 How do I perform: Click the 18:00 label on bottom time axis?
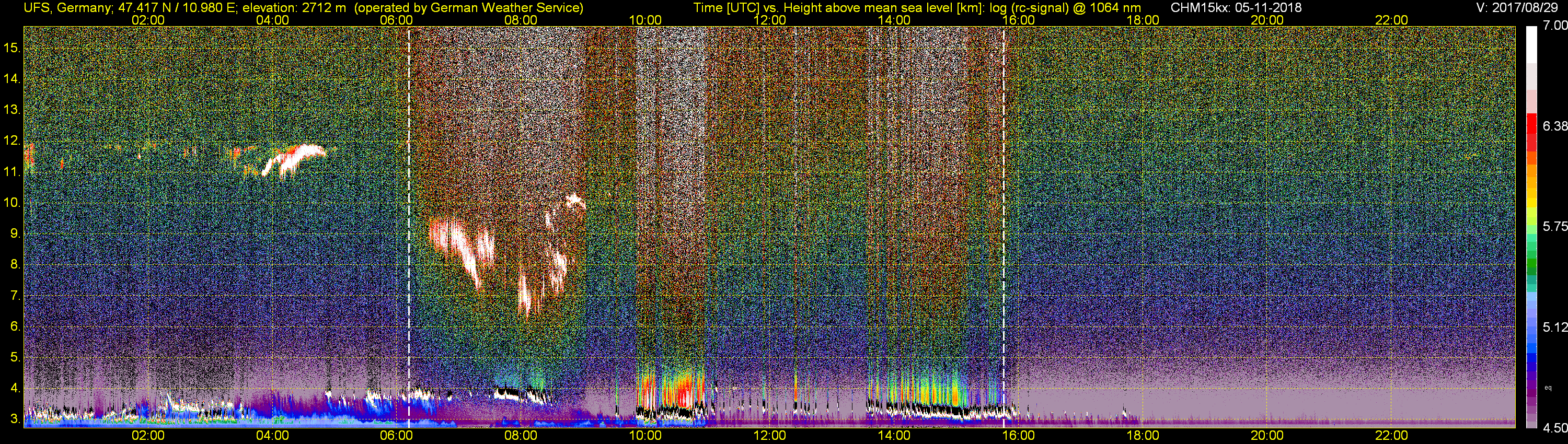(1143, 436)
